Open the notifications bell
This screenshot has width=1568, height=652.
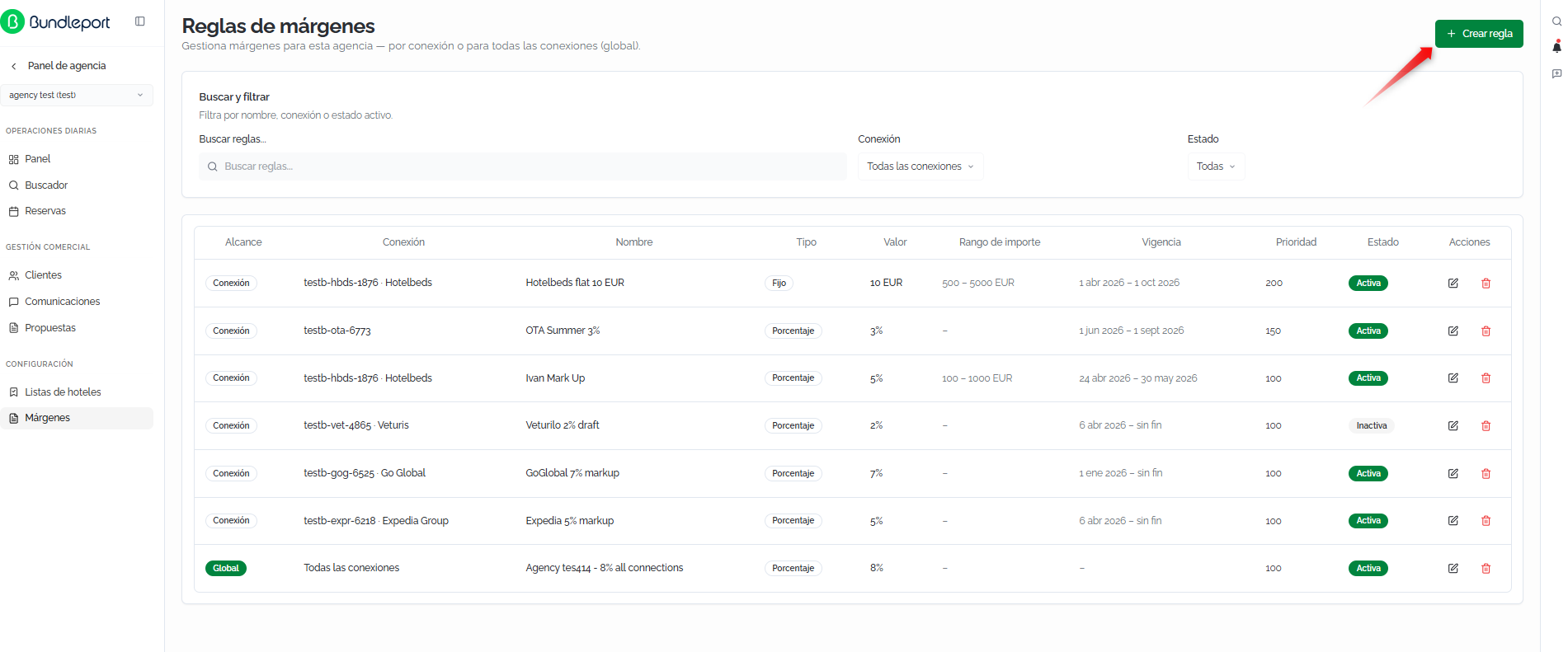[1556, 47]
